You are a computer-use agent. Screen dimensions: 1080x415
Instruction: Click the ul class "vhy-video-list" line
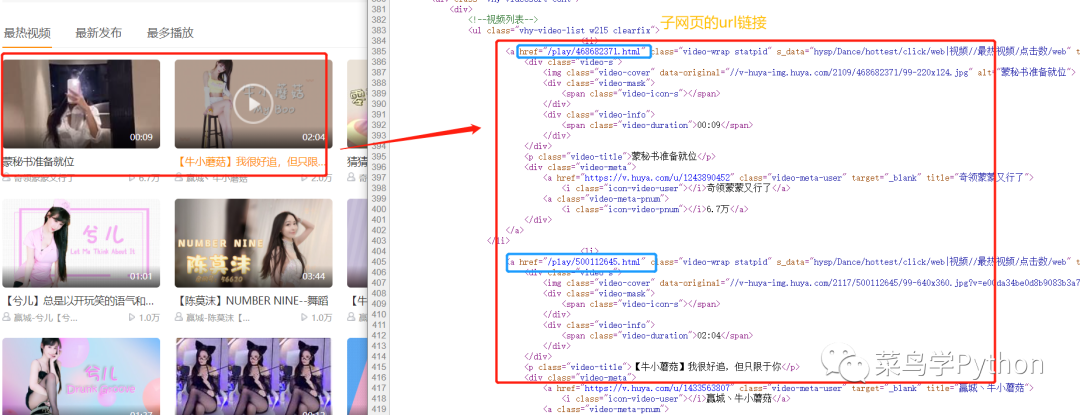tap(563, 30)
